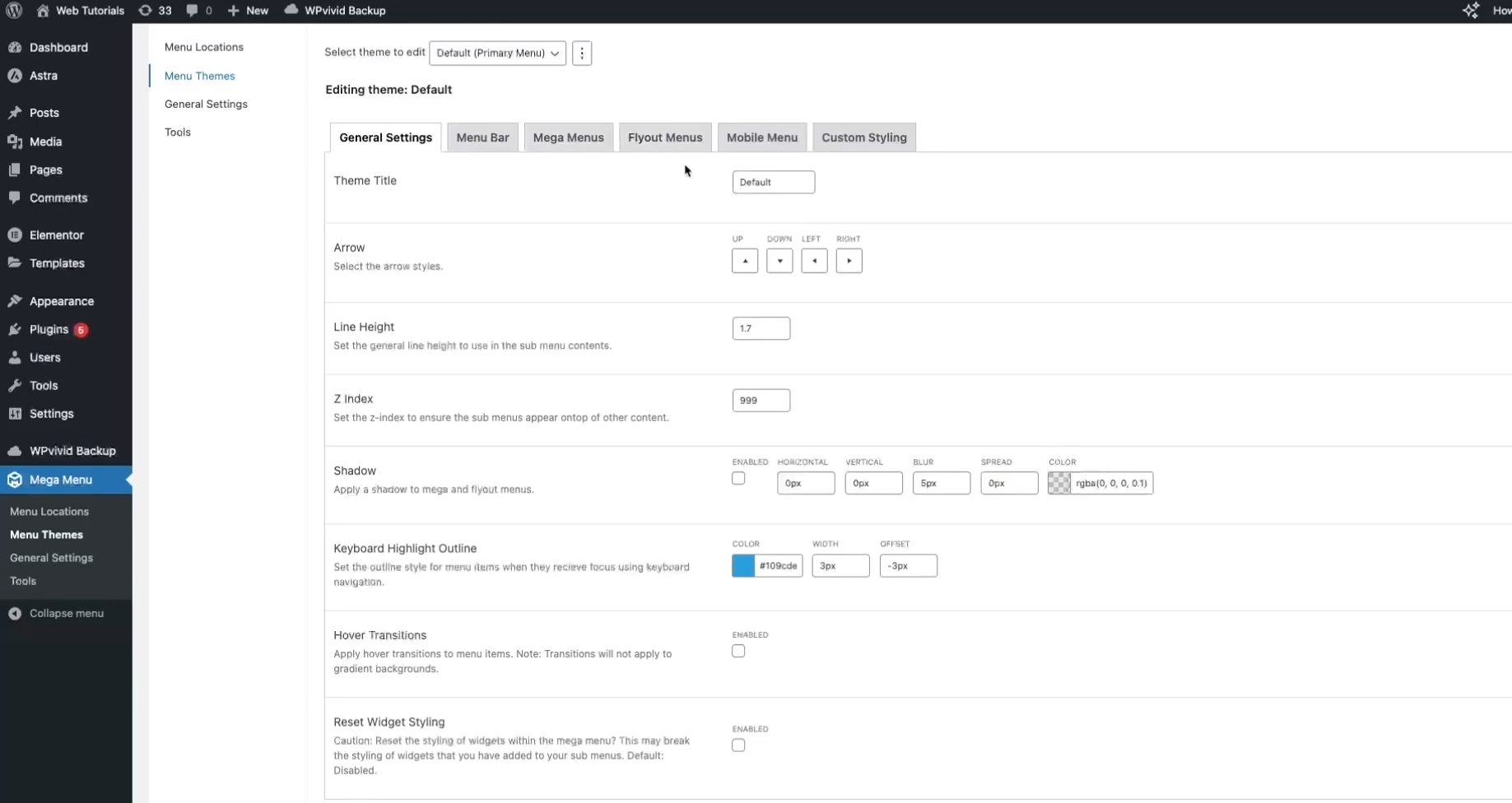Open the Down arrow style selector
Screen dimensions: 1512x803
pos(779,261)
